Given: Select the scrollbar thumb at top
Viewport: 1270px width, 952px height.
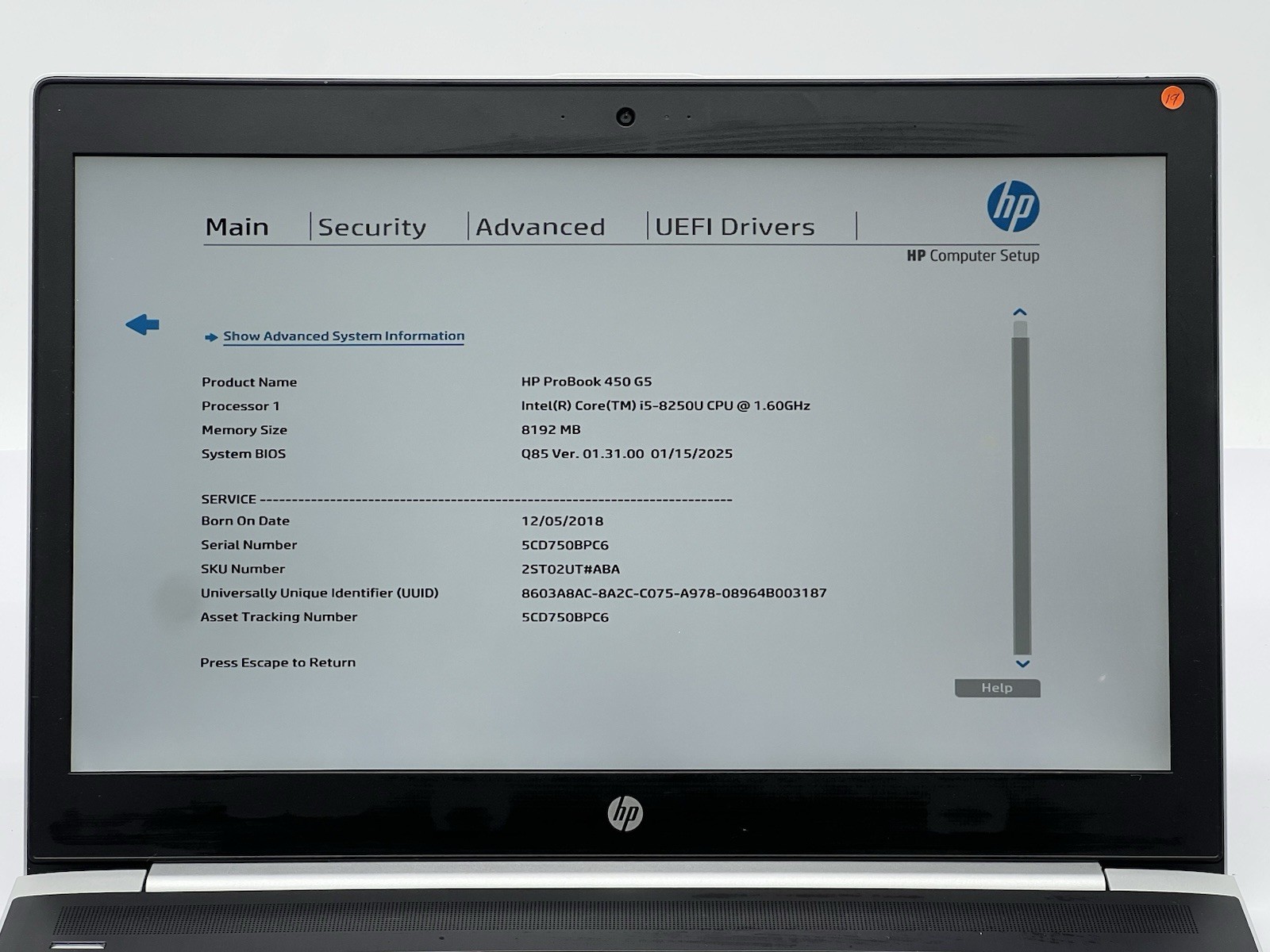Looking at the screenshot, I should 1020,328.
